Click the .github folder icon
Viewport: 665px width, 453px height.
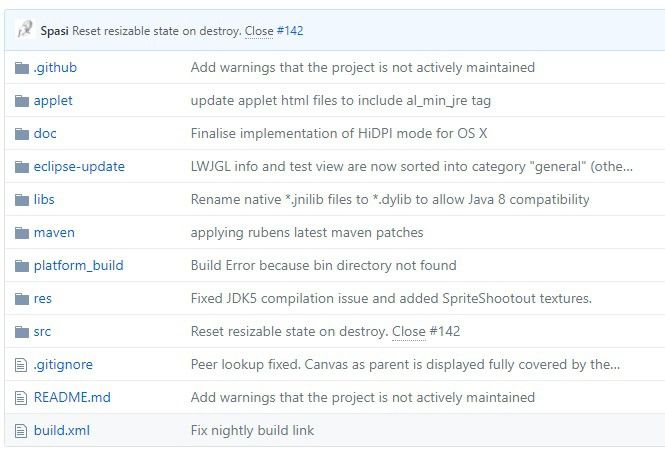(x=22, y=68)
